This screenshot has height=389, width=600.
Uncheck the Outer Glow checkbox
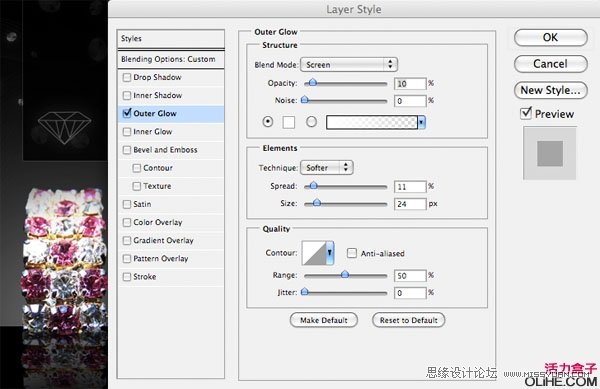(x=127, y=113)
